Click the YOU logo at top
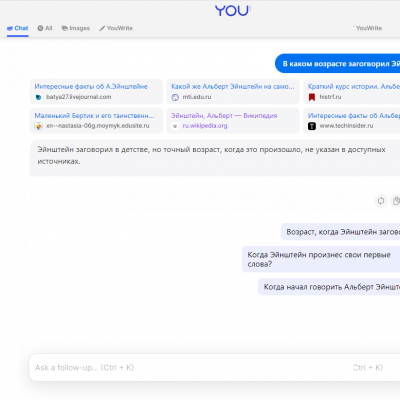Image resolution: width=400 pixels, height=400 pixels. tap(232, 11)
